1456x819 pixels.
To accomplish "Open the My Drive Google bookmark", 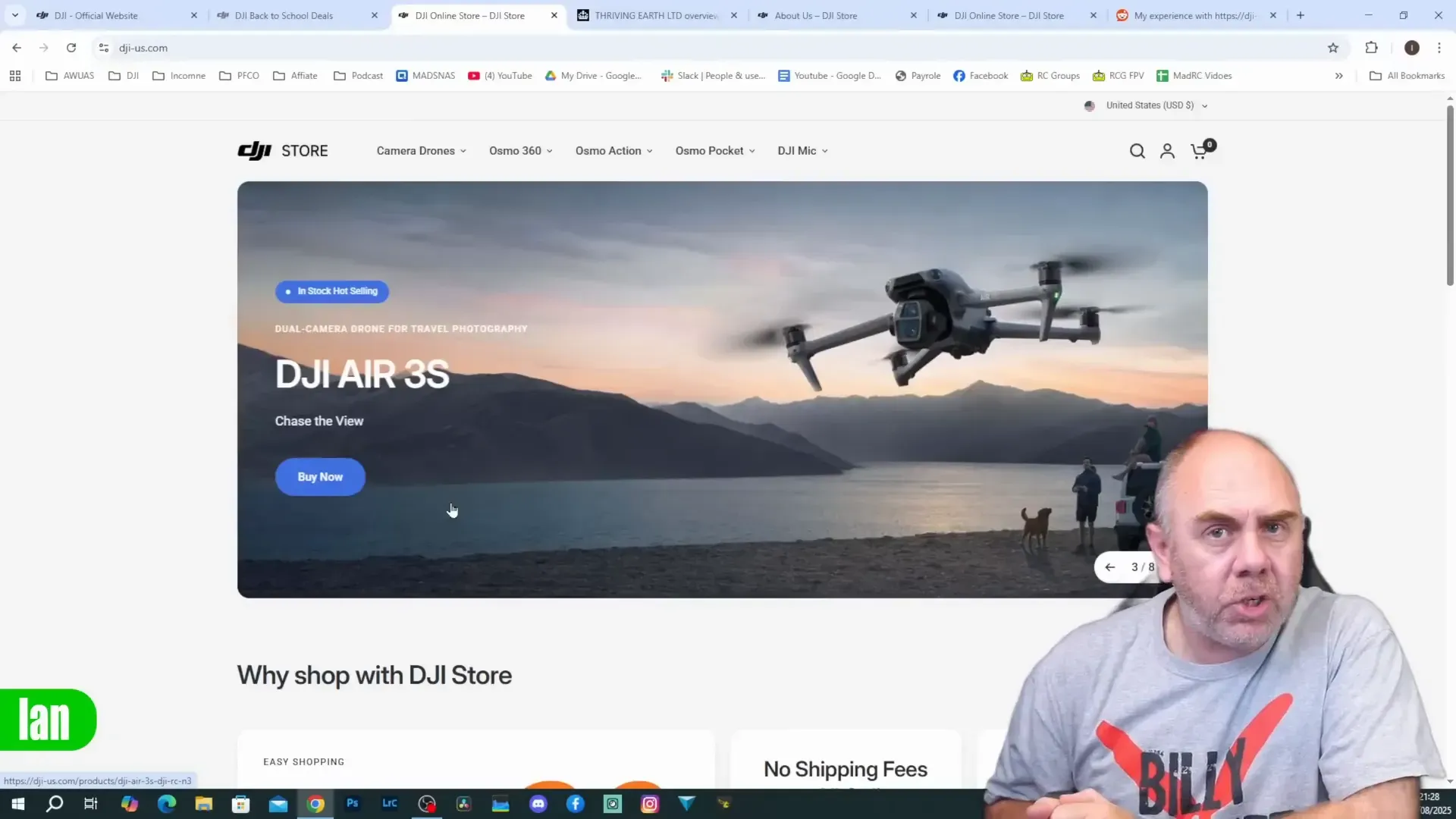I will pyautogui.click(x=593, y=76).
